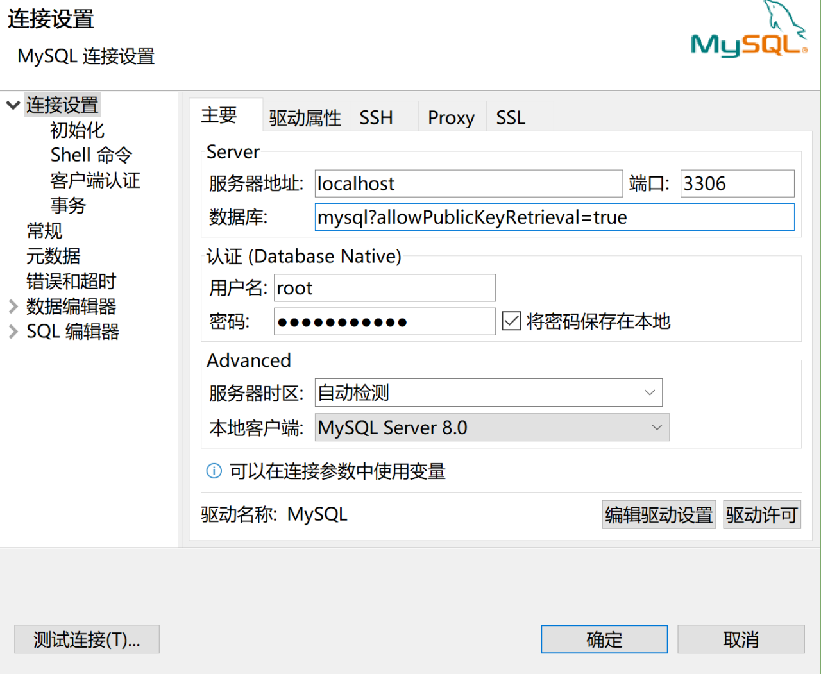The height and width of the screenshot is (675, 822).
Task: Click the 测试连接 button
Action: tap(86, 639)
